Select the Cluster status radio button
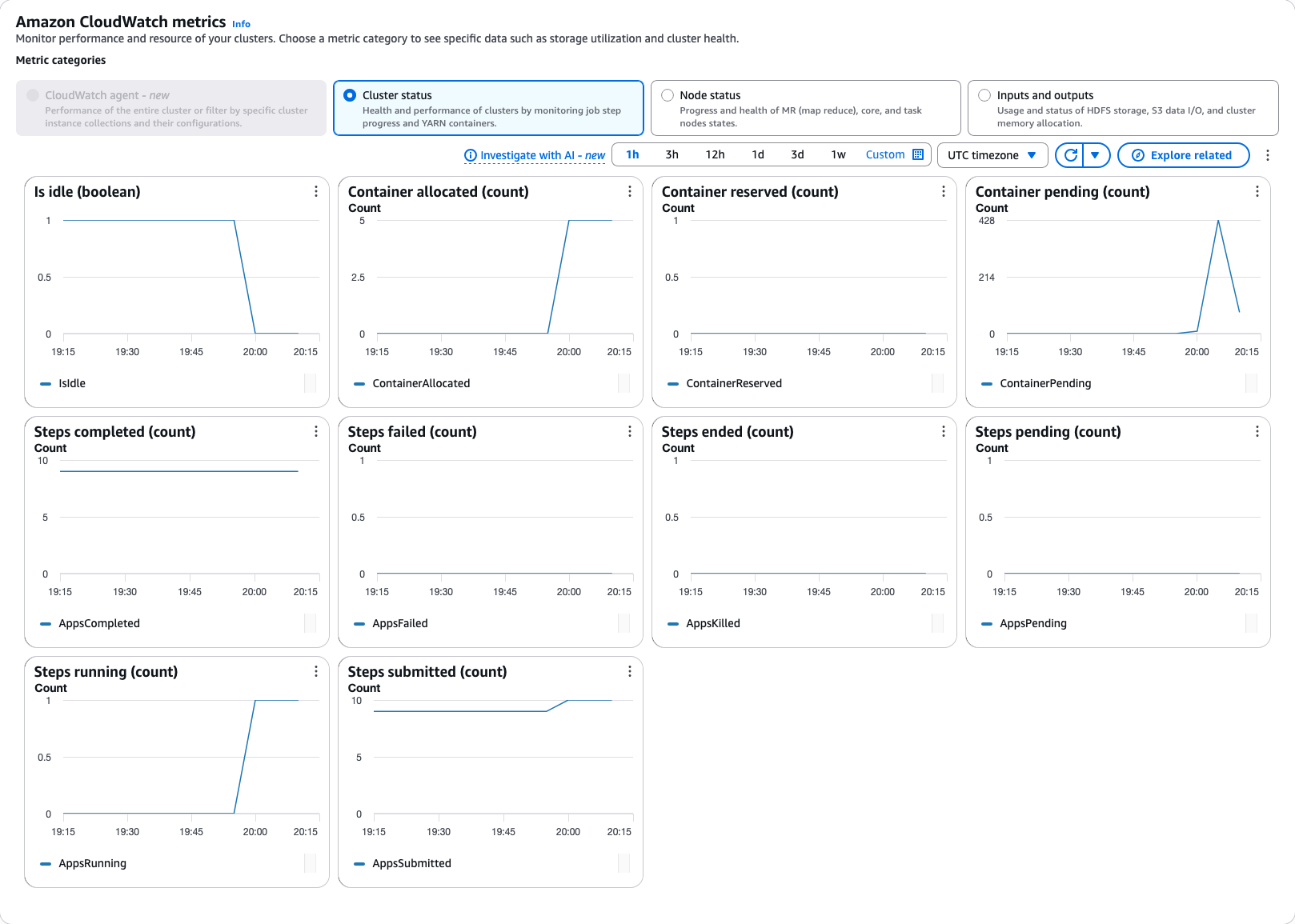The width and height of the screenshot is (1295, 924). click(350, 95)
